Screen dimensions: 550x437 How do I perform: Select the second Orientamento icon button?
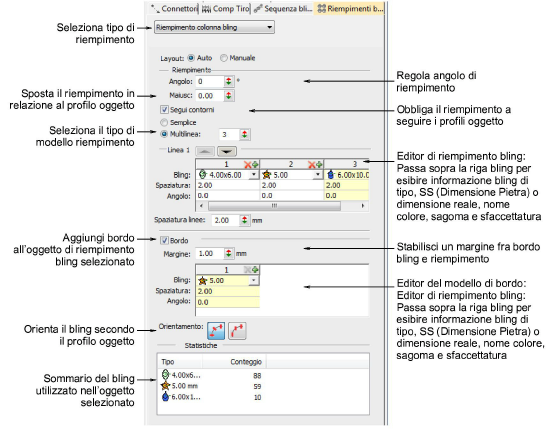click(237, 331)
